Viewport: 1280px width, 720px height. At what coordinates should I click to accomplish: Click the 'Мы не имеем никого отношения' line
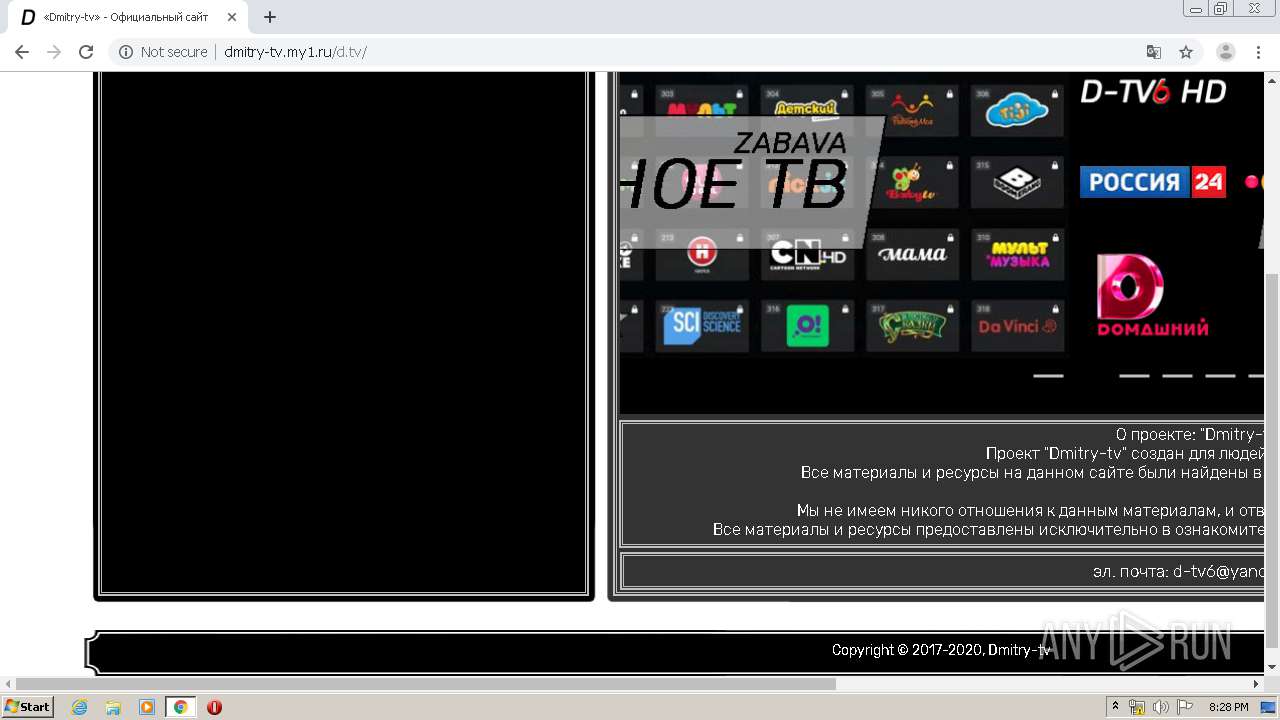tap(1031, 510)
